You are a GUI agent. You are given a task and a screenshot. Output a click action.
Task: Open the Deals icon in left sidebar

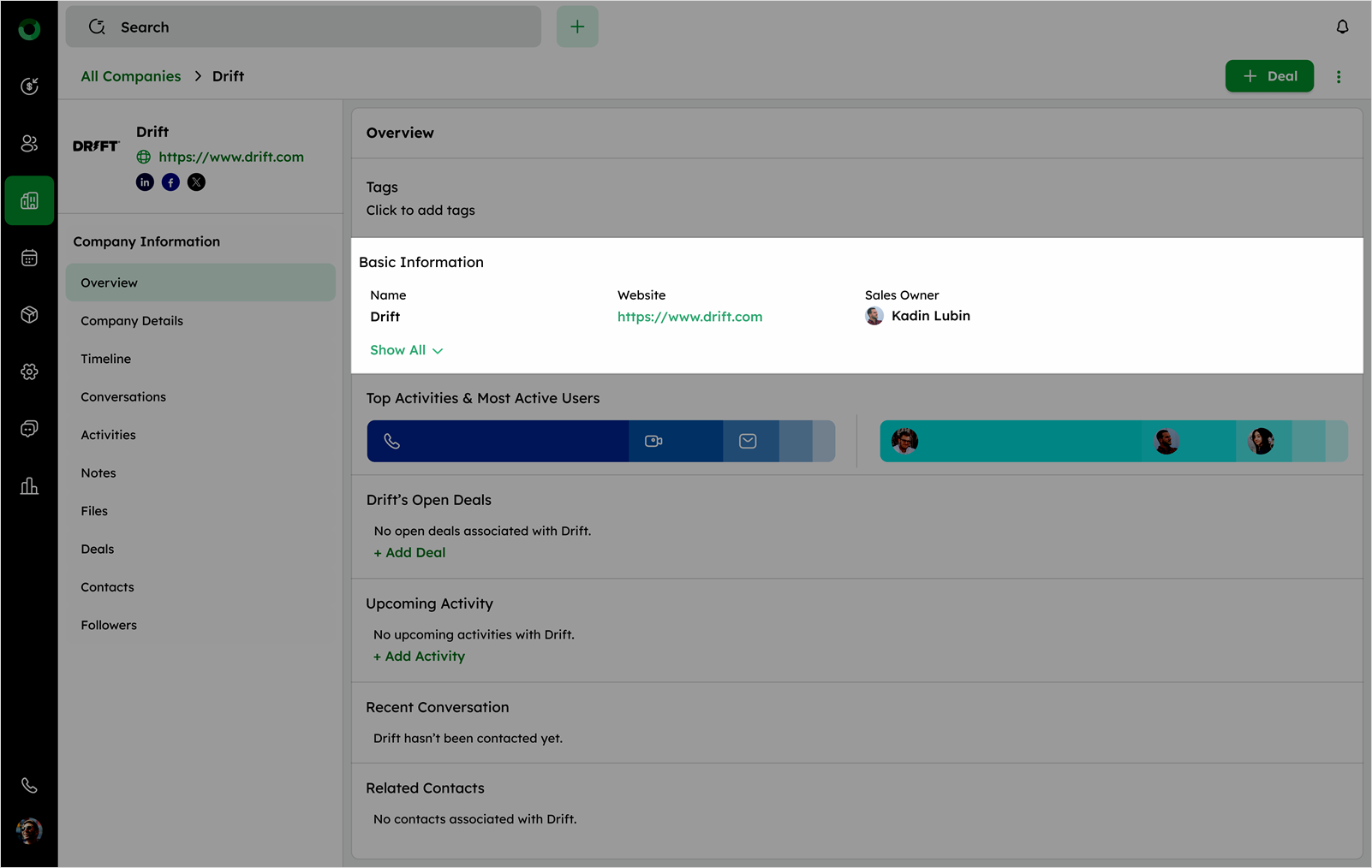tap(29, 86)
